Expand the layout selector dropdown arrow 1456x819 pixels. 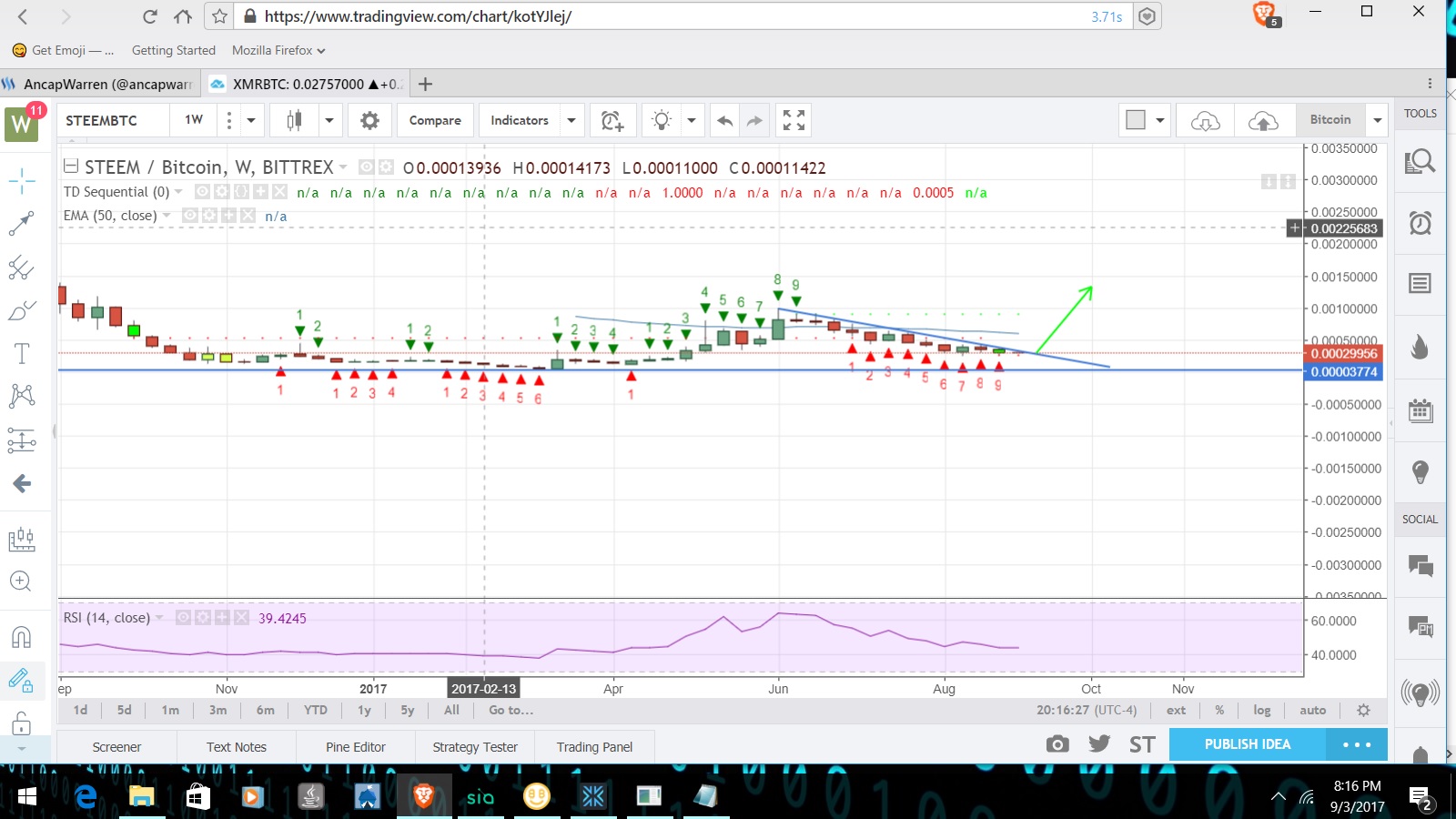[1160, 120]
